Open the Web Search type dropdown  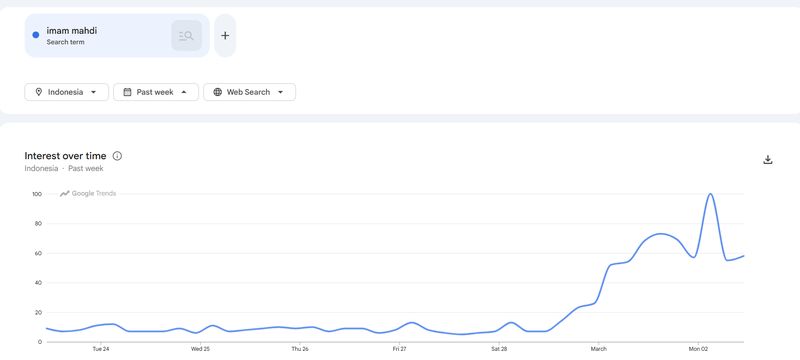249,92
